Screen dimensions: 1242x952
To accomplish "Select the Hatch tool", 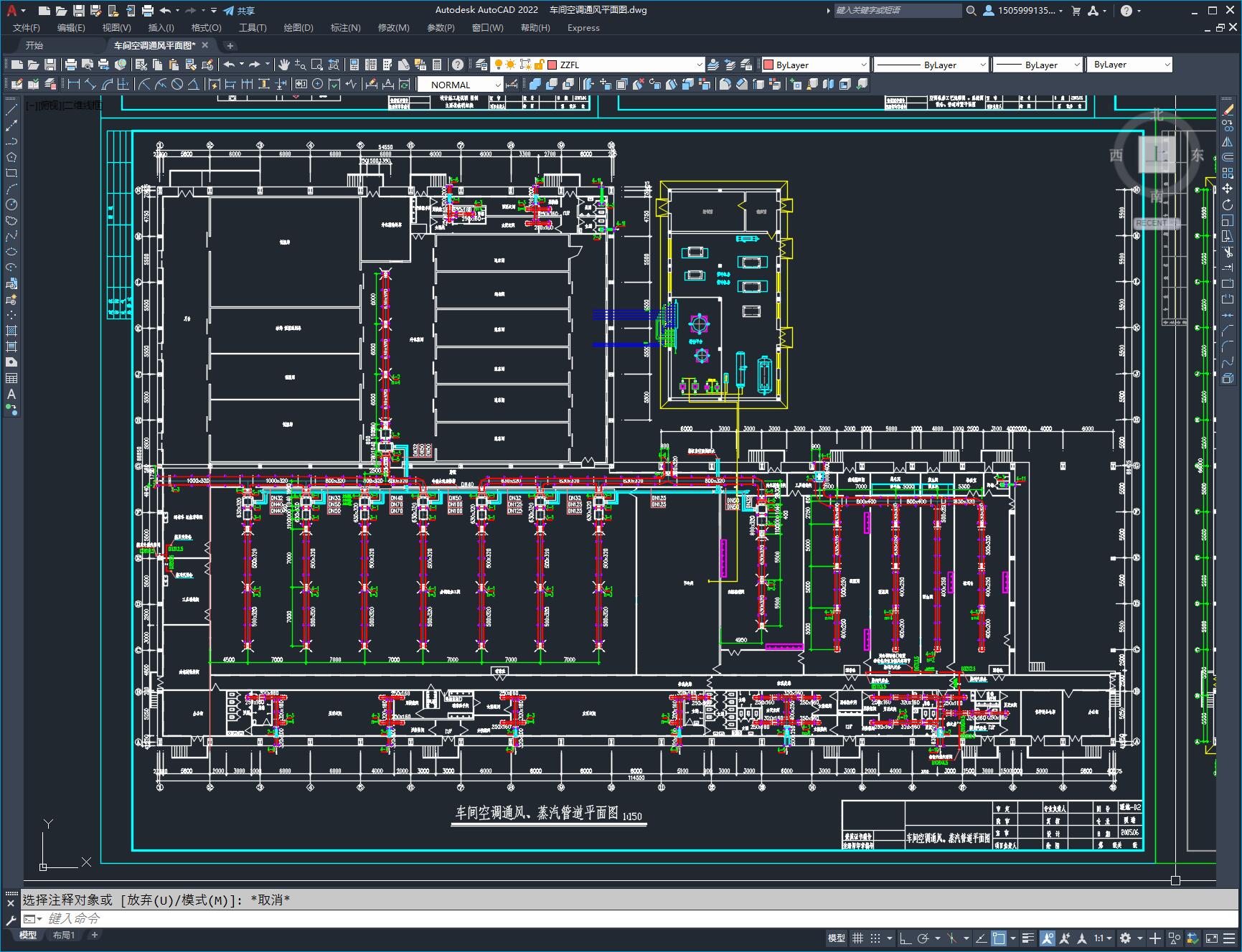I will (x=11, y=331).
